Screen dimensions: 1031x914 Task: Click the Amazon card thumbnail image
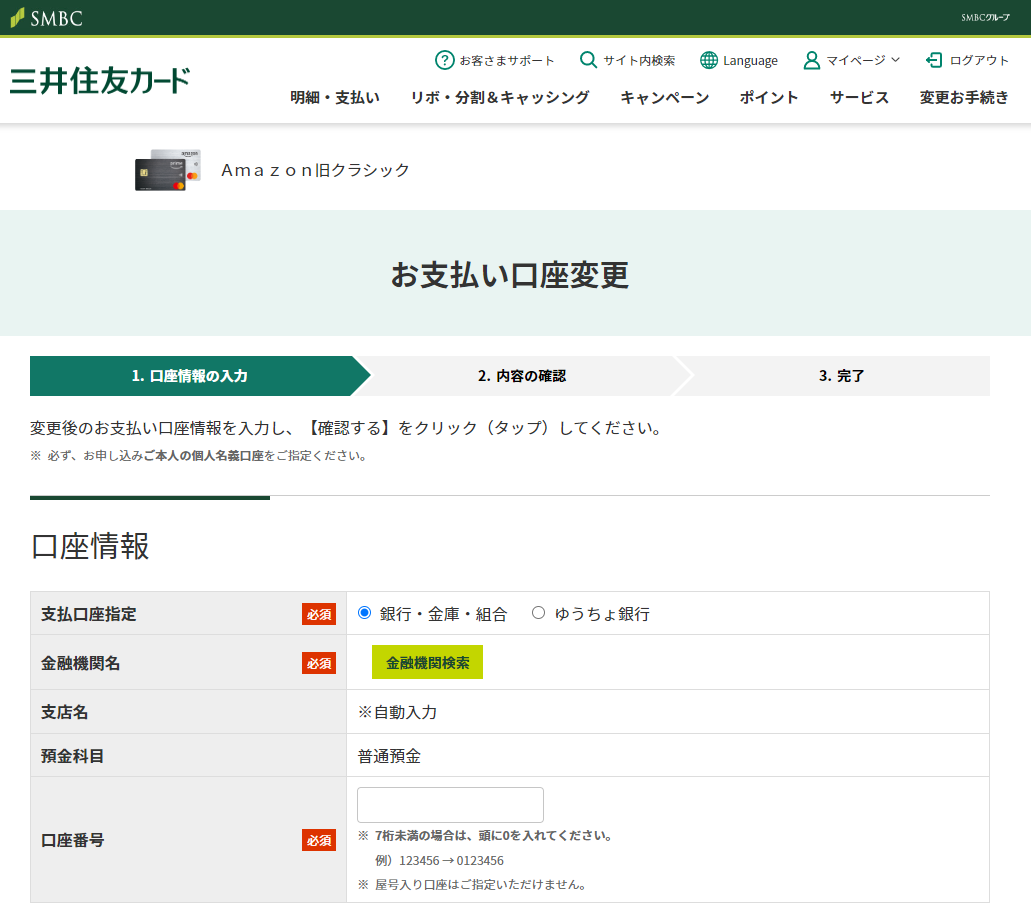click(167, 169)
